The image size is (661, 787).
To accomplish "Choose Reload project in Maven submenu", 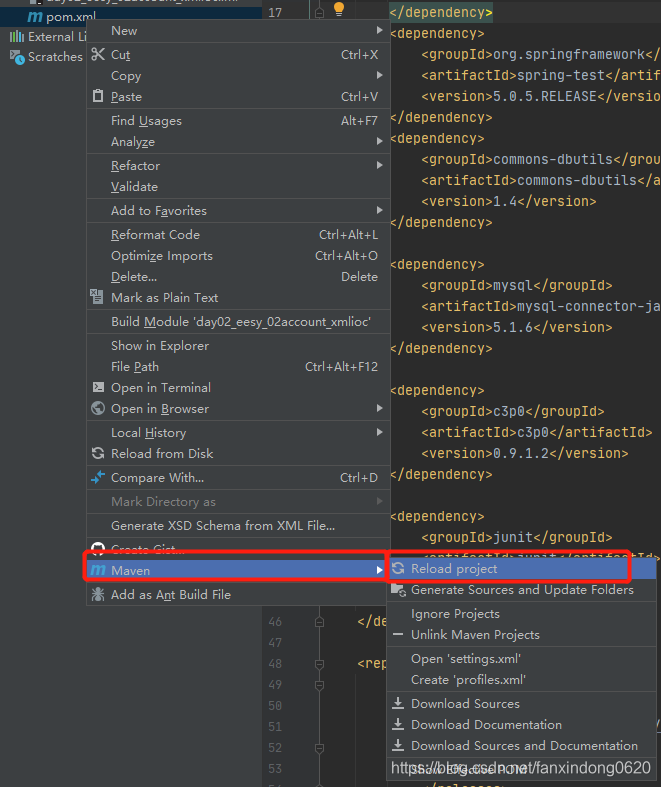I will click(522, 569).
